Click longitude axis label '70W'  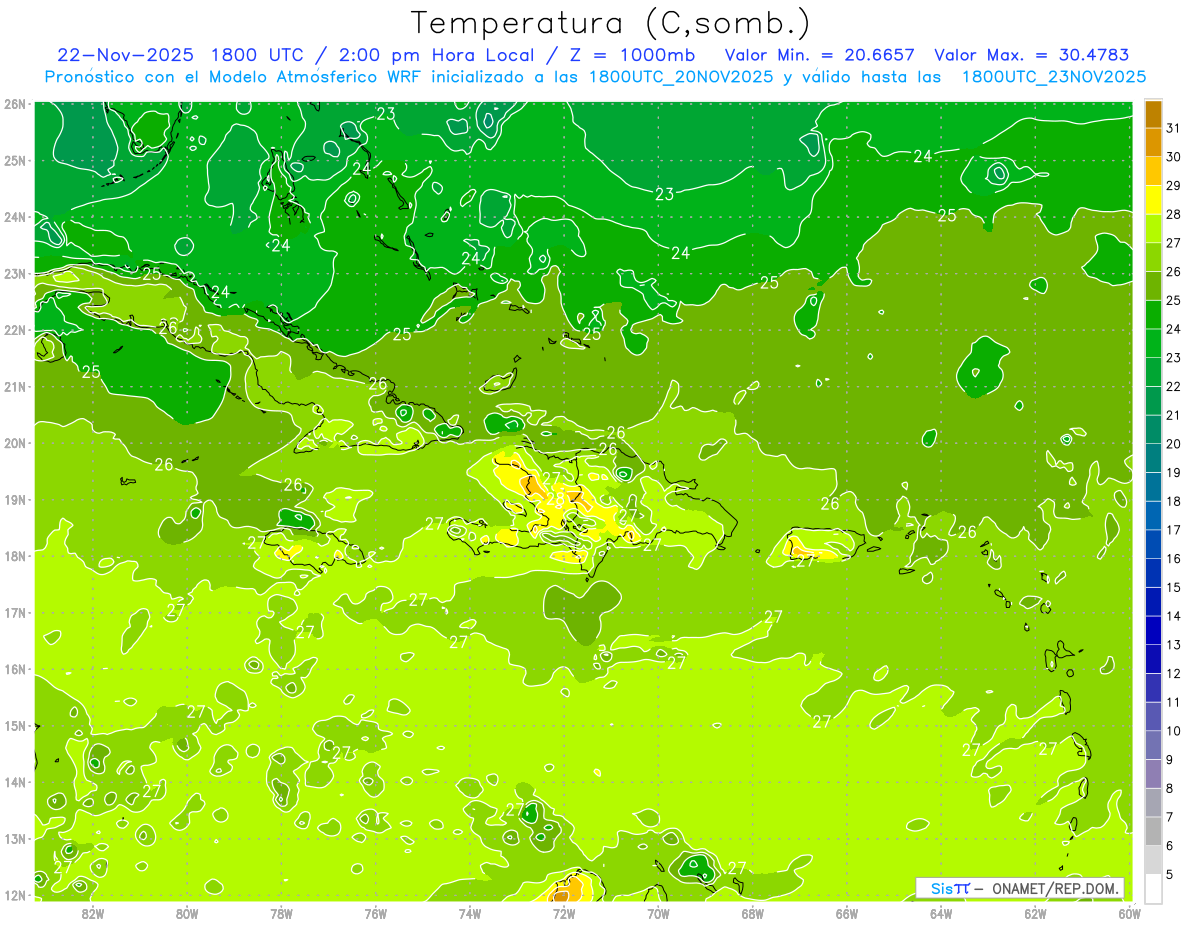[658, 912]
